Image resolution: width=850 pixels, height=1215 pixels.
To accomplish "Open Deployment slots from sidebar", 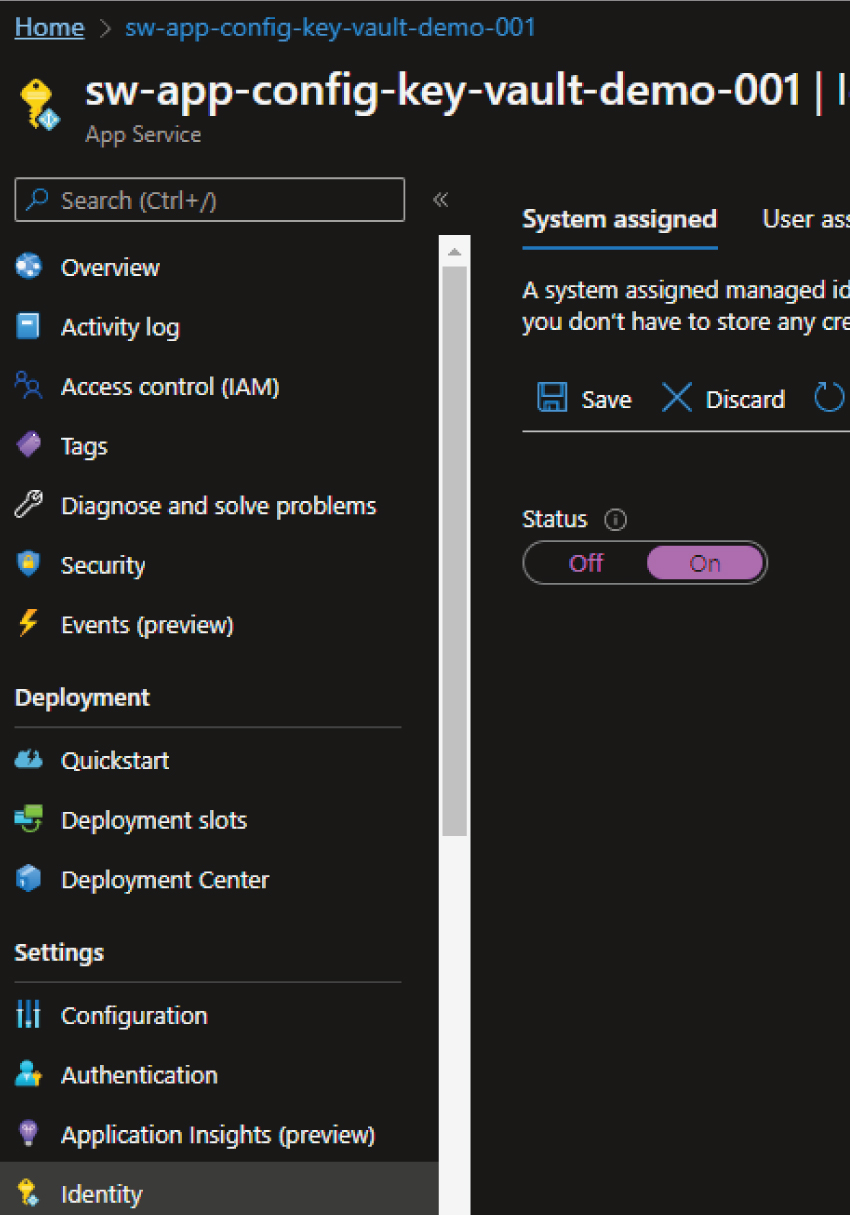I will [153, 820].
